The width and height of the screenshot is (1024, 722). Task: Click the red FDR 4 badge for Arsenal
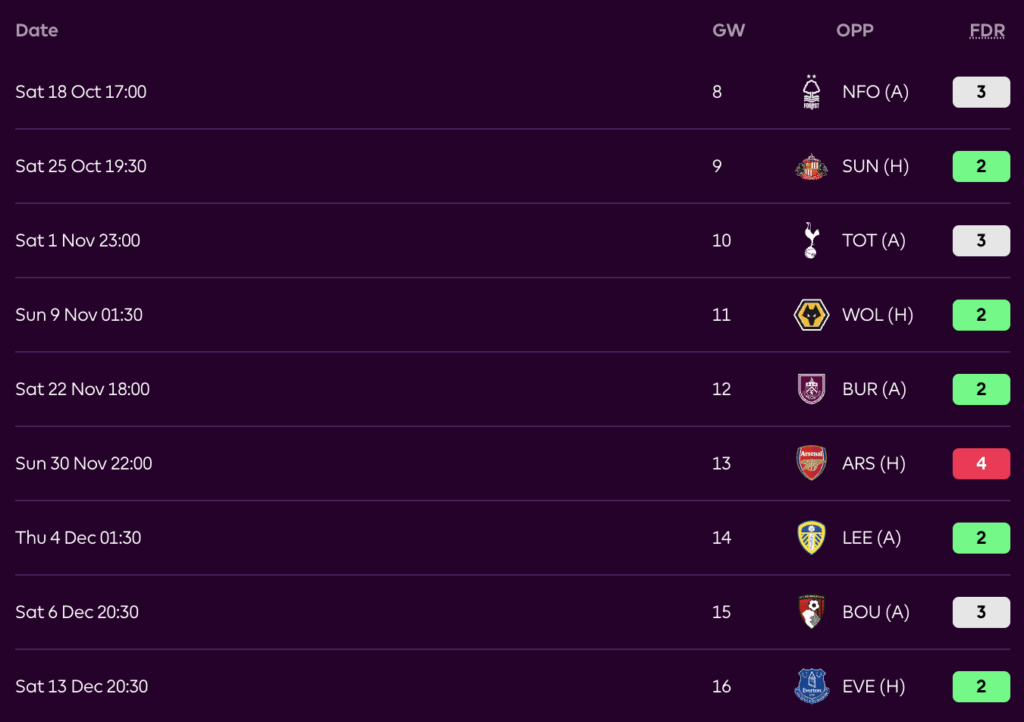pyautogui.click(x=981, y=463)
